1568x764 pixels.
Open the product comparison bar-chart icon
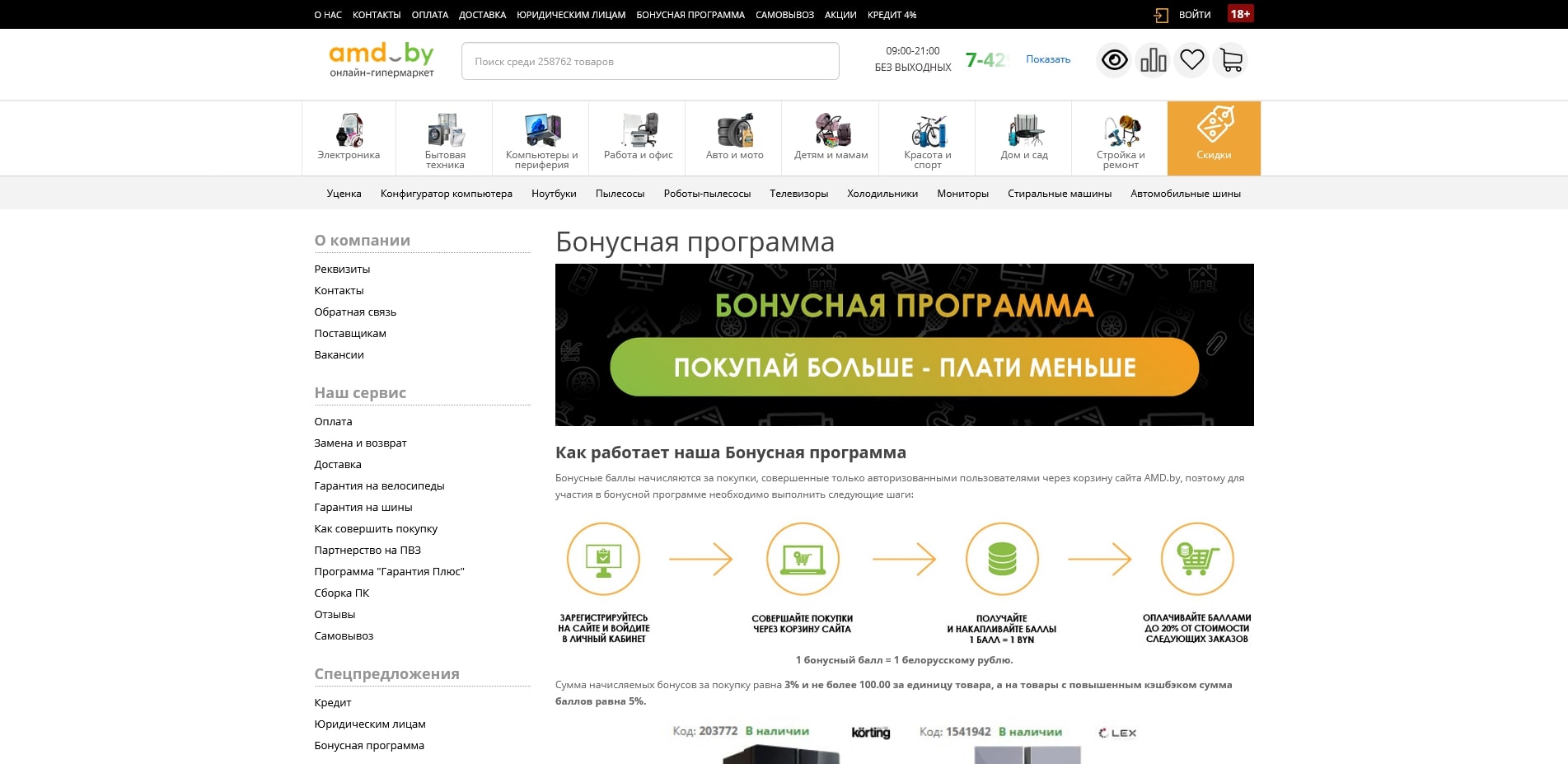[x=1153, y=59]
